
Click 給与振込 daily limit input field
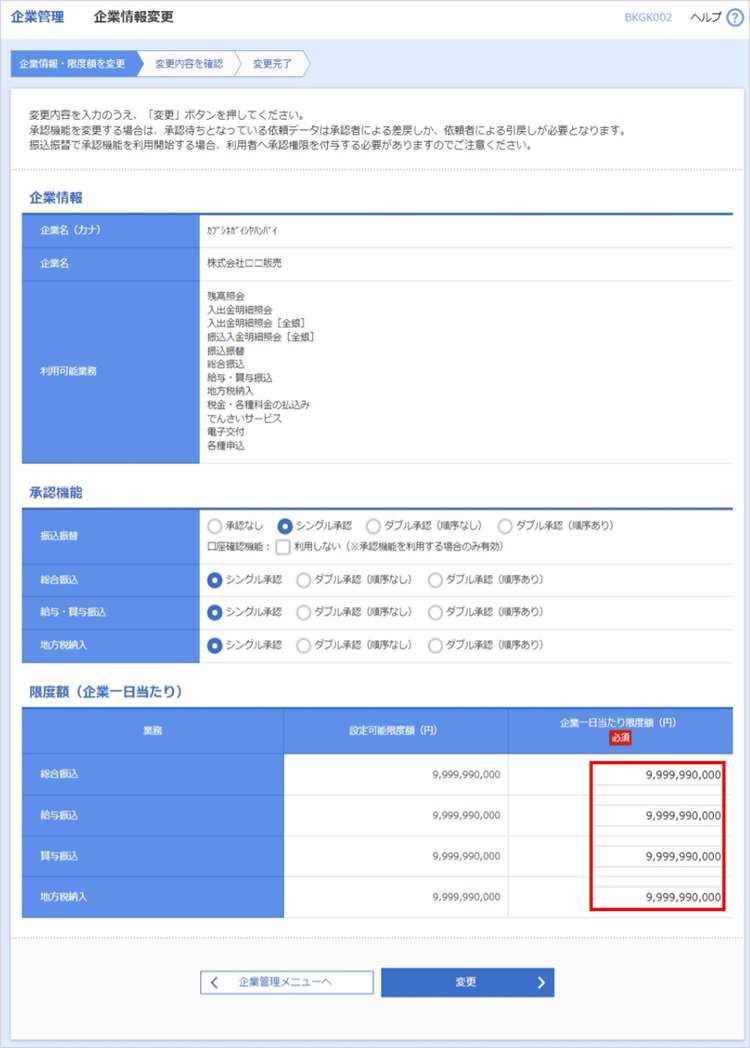coord(657,816)
